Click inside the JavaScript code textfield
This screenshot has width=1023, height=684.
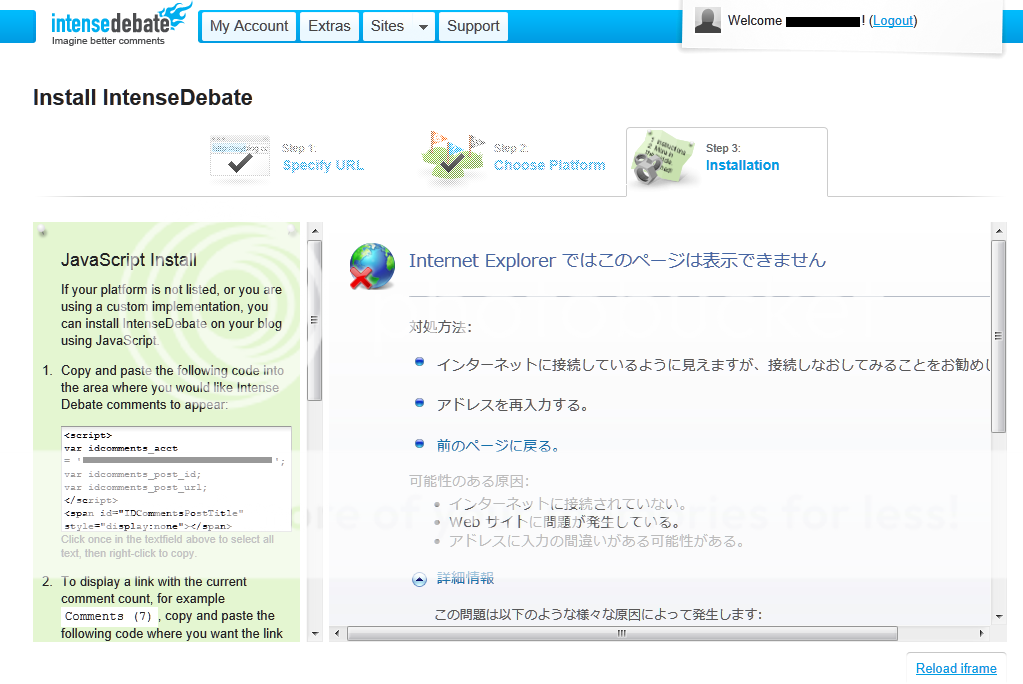176,480
